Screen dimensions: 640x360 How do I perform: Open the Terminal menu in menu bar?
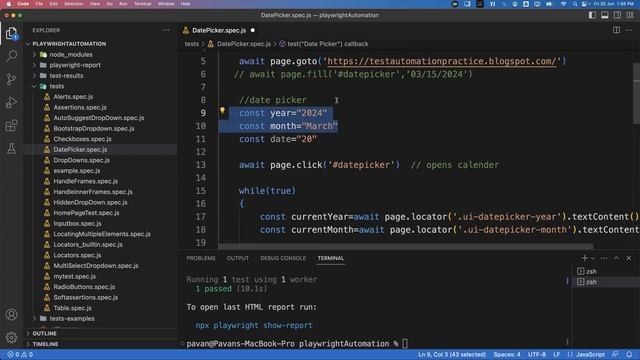click(142, 4)
